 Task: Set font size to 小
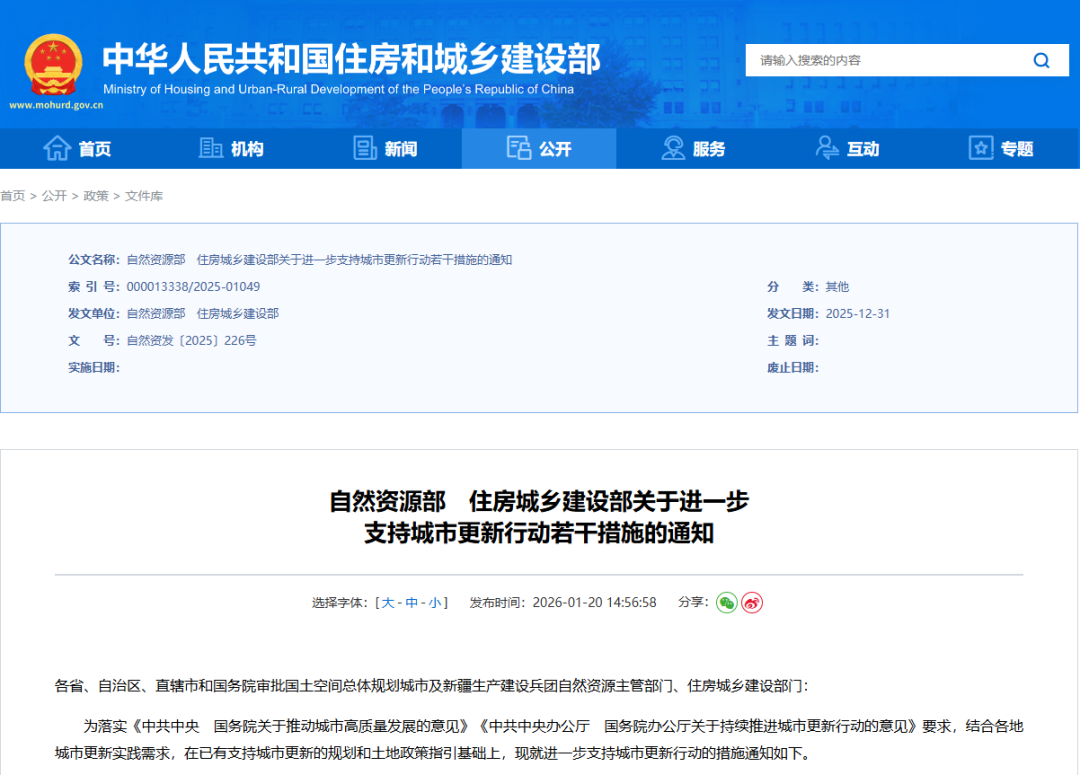[434, 602]
